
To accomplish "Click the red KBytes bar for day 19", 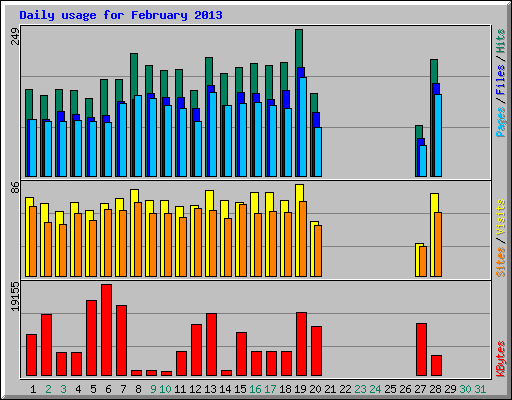I will [x=301, y=344].
